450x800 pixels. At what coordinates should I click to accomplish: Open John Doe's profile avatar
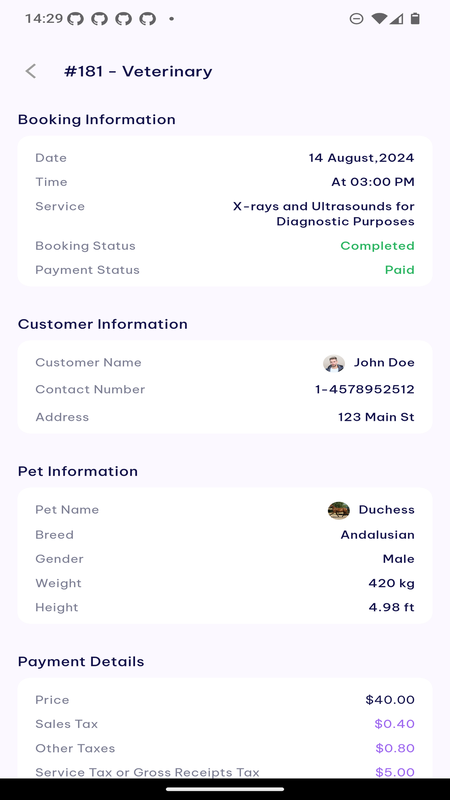[x=334, y=363]
